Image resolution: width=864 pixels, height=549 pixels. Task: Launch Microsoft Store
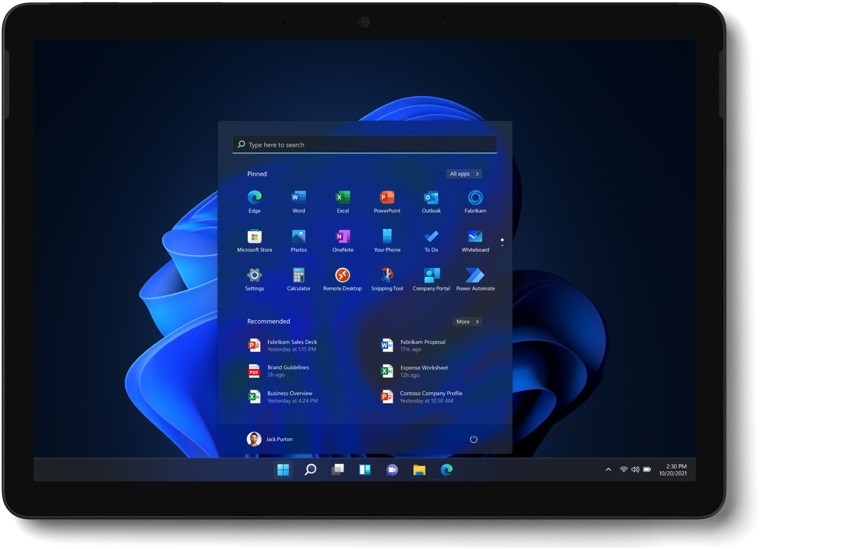point(254,240)
